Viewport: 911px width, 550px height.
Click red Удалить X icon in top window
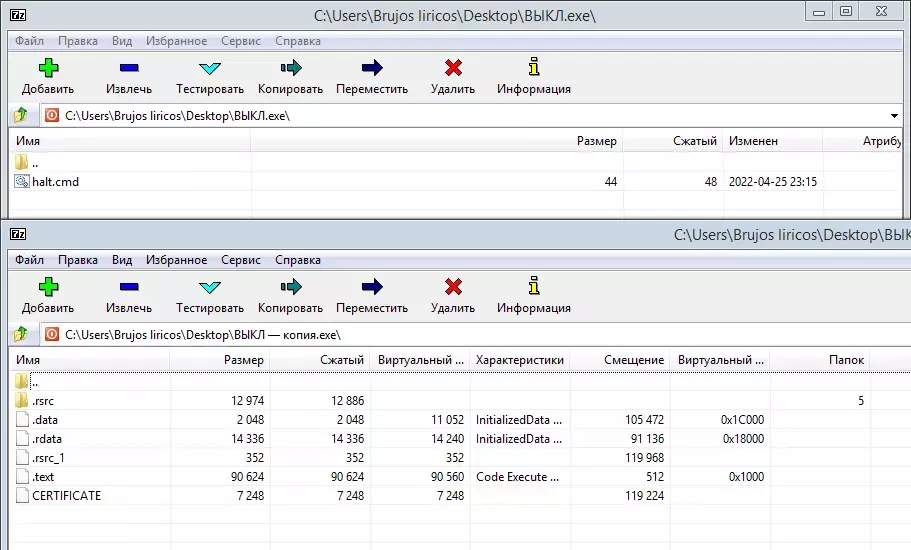pos(453,68)
